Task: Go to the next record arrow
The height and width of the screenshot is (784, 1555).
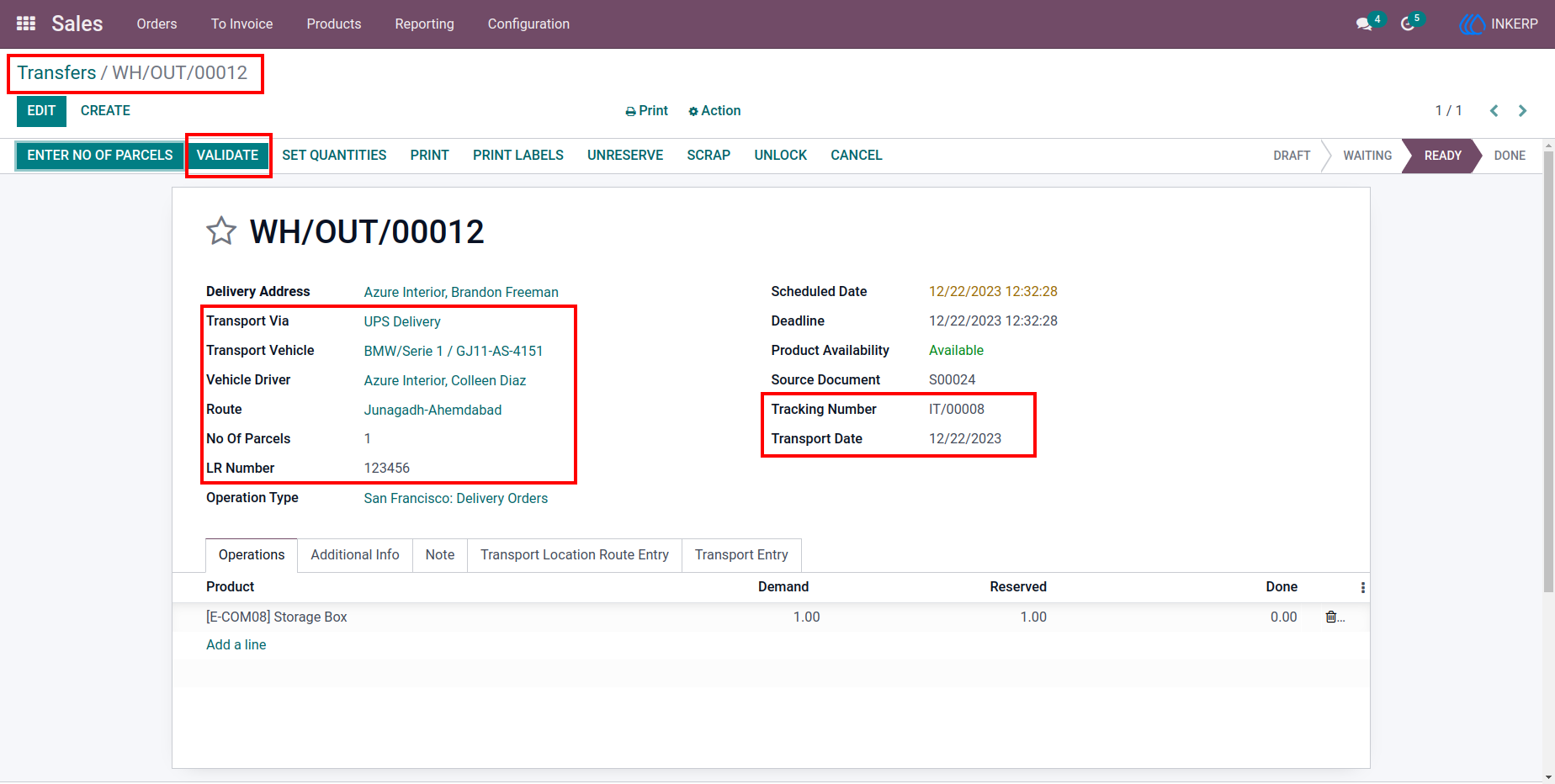Action: click(x=1522, y=111)
